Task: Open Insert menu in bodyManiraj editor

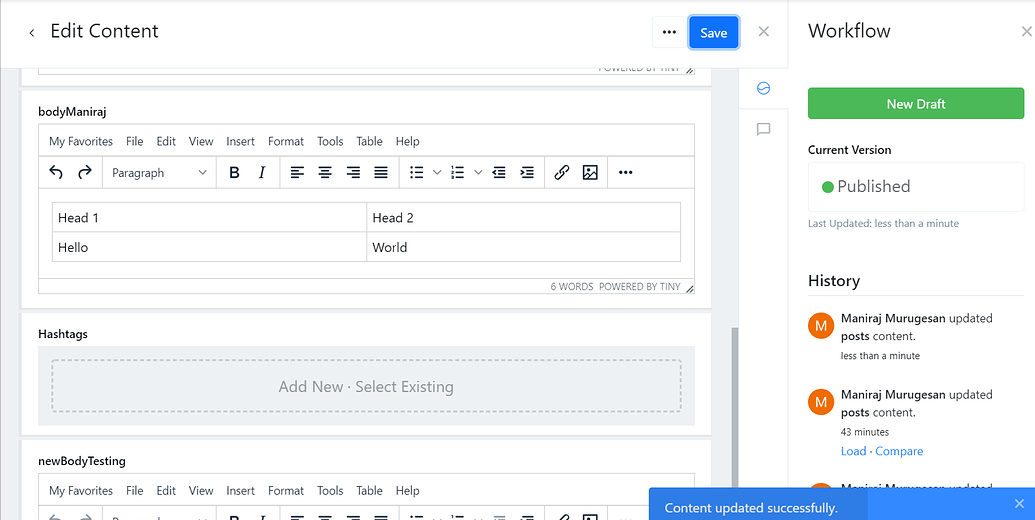Action: coord(240,141)
